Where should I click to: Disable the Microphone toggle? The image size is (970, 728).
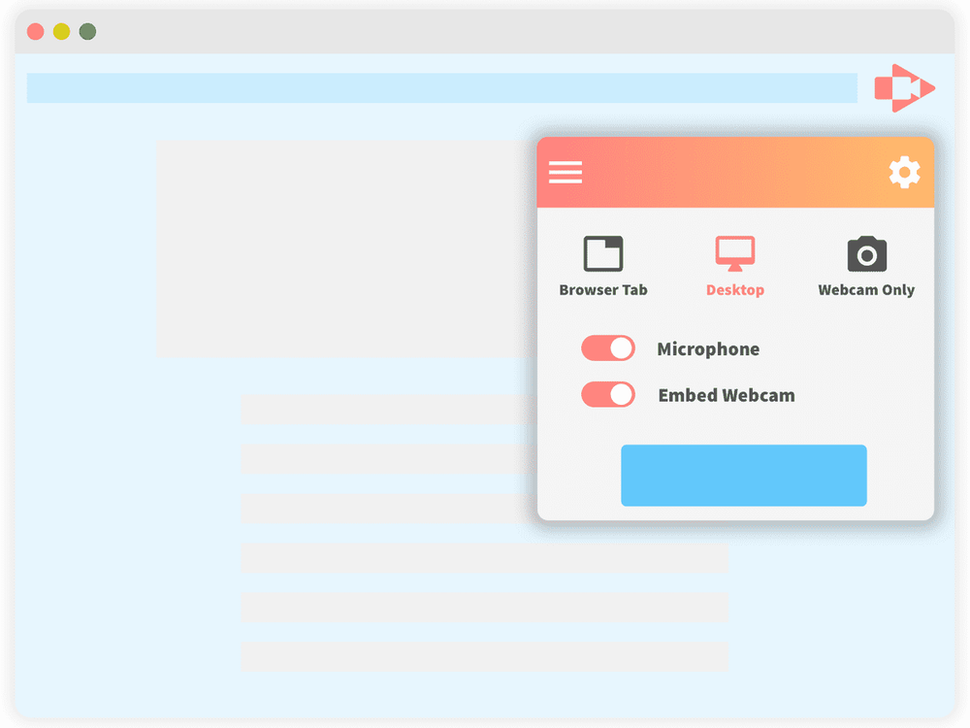click(608, 348)
